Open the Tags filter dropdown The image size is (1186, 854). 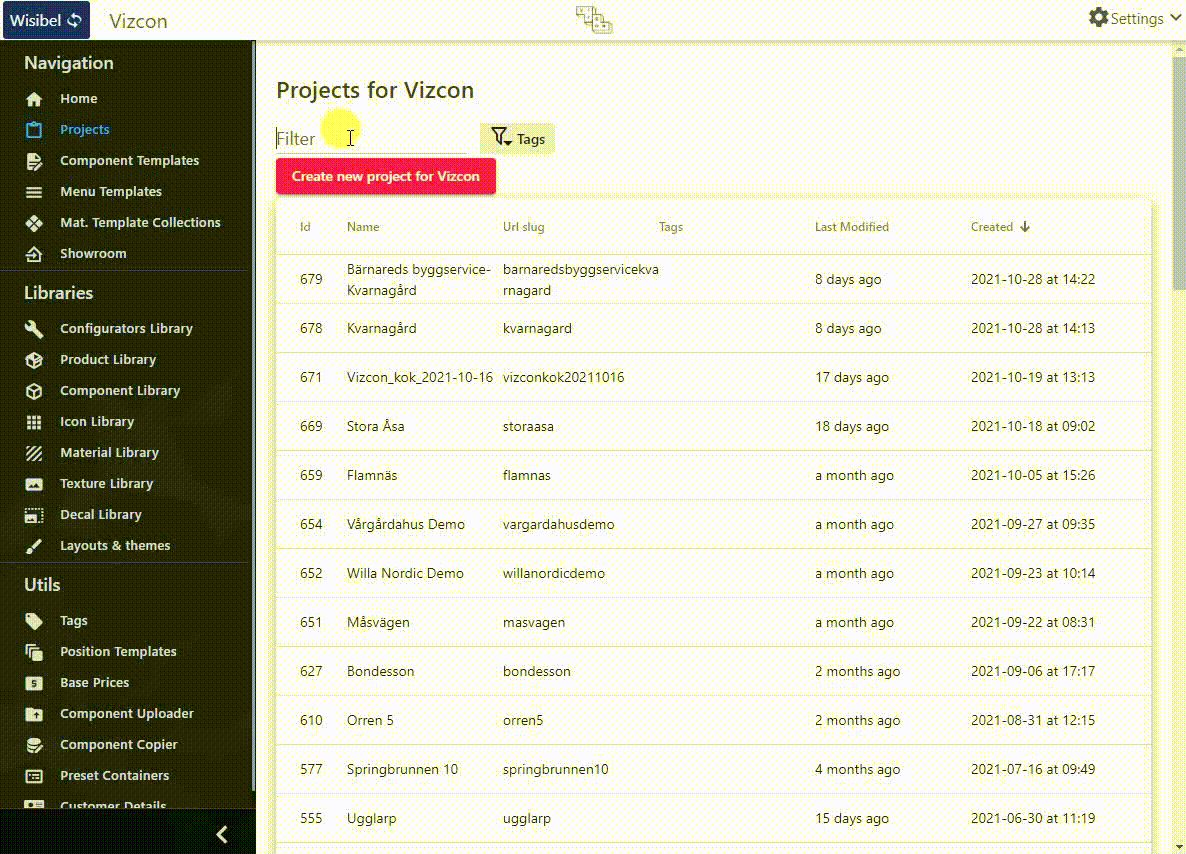click(517, 139)
